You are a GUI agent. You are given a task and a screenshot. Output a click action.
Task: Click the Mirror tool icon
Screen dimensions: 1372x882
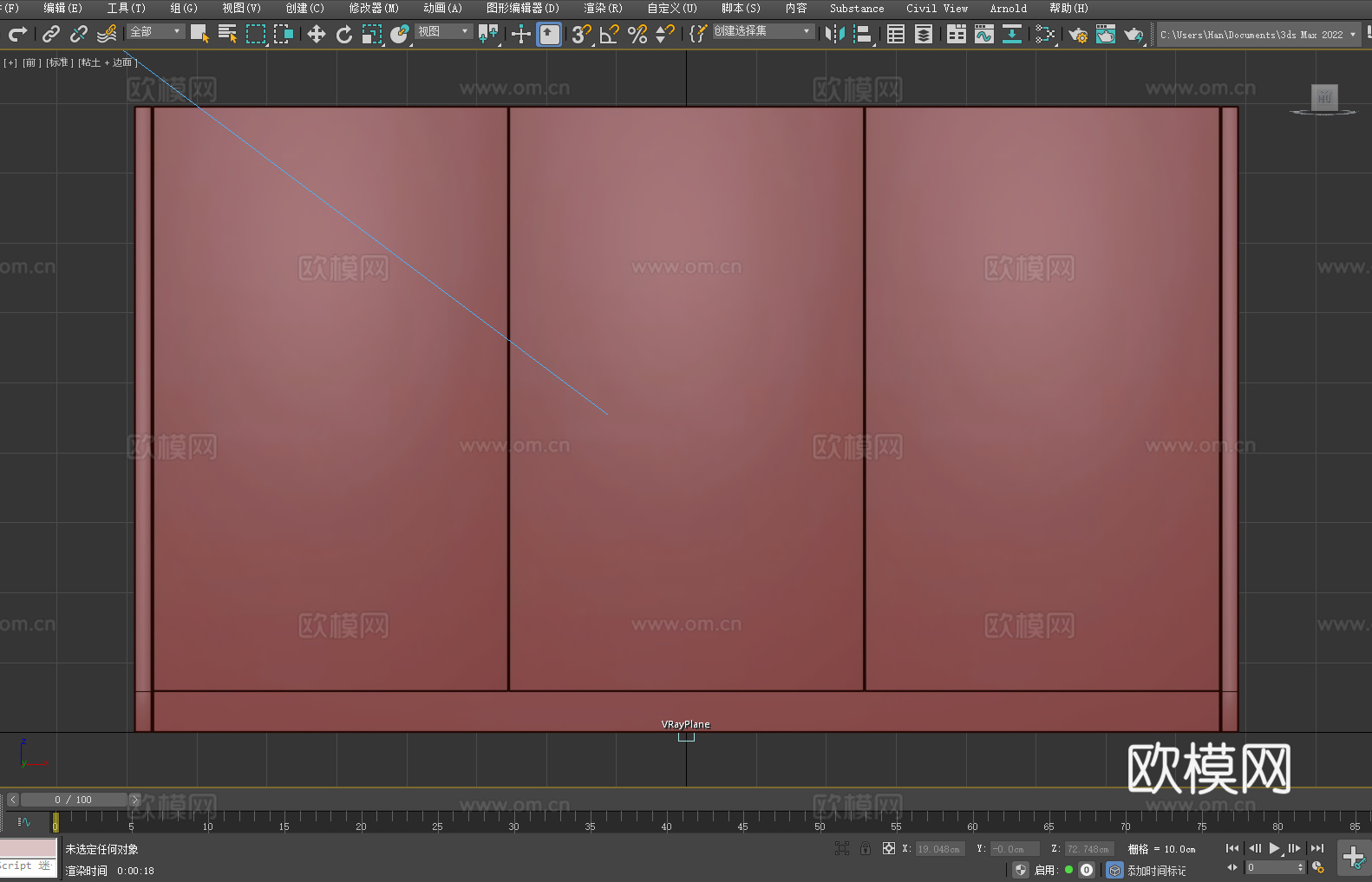click(x=835, y=34)
